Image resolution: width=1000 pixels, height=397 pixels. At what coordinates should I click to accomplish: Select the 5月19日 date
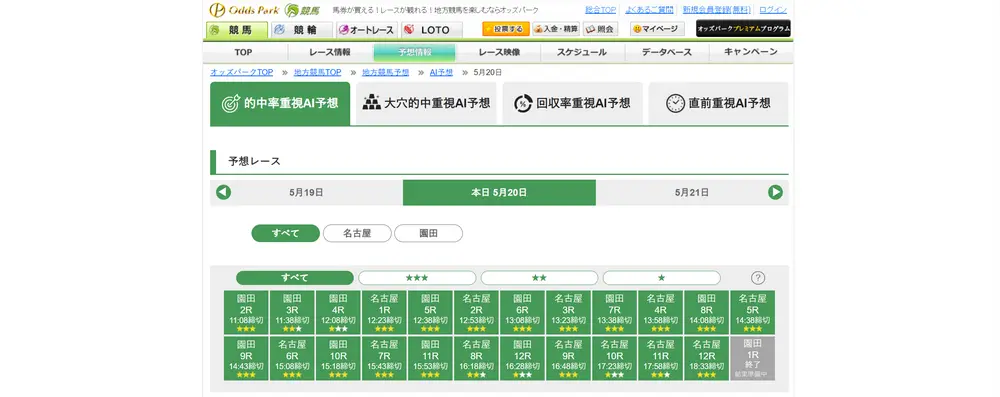[x=306, y=192]
